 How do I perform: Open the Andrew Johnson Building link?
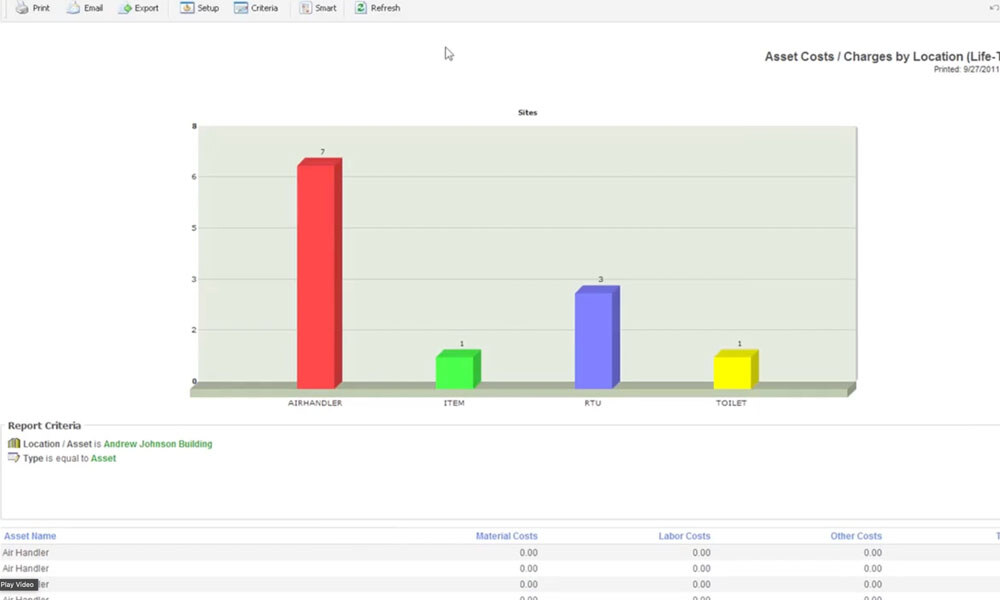coord(157,443)
